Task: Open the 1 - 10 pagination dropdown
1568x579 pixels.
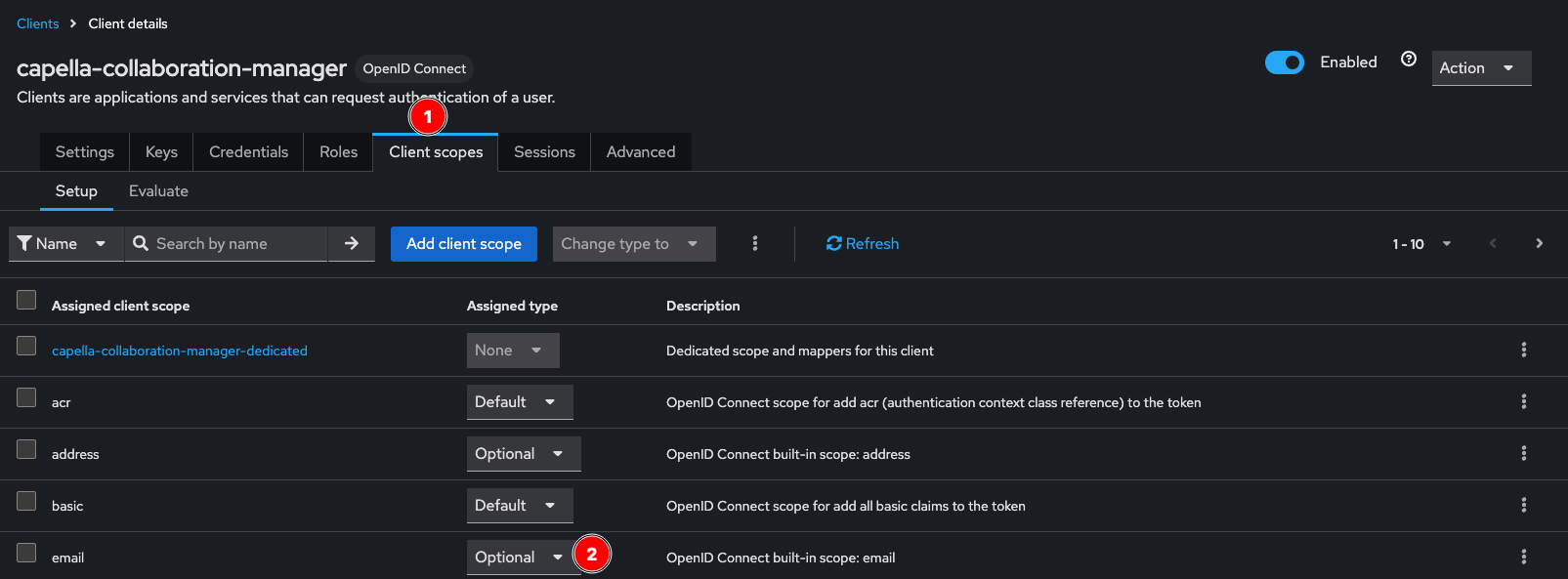Action: pos(1421,244)
